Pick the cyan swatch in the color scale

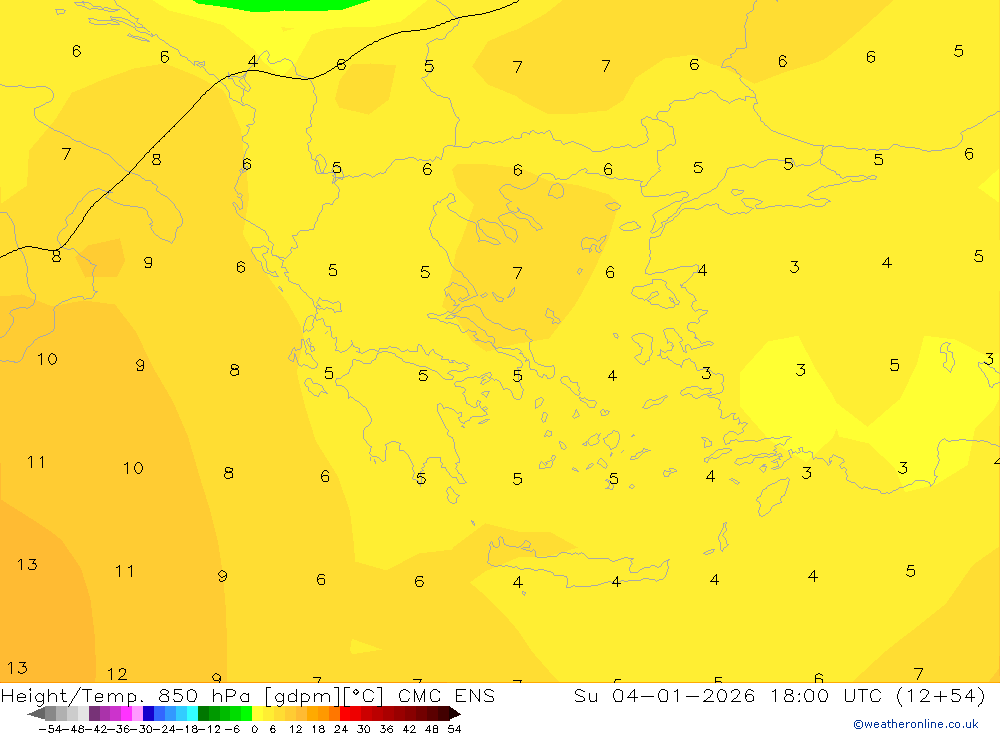tap(192, 714)
